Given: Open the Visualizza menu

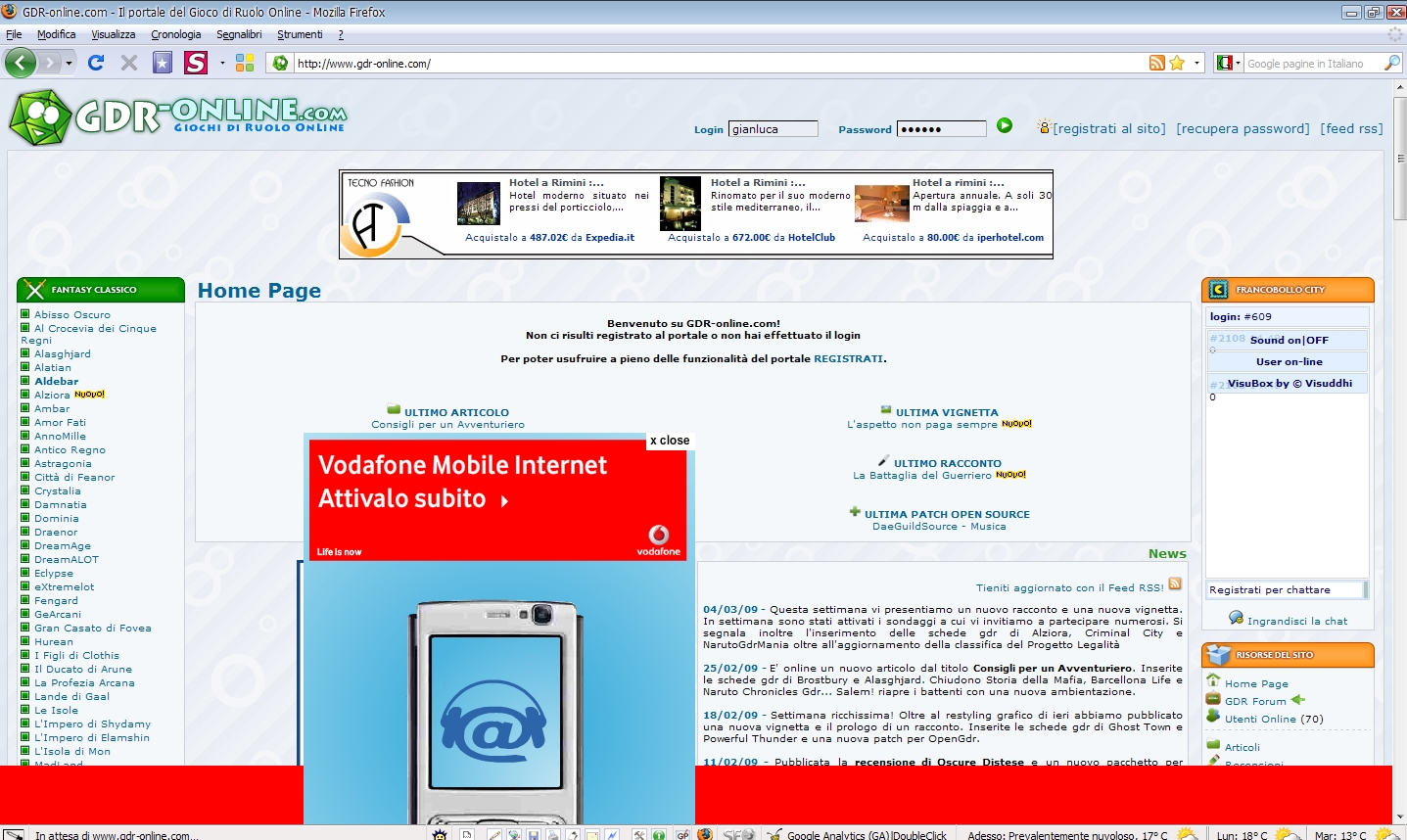Looking at the screenshot, I should pyautogui.click(x=114, y=34).
